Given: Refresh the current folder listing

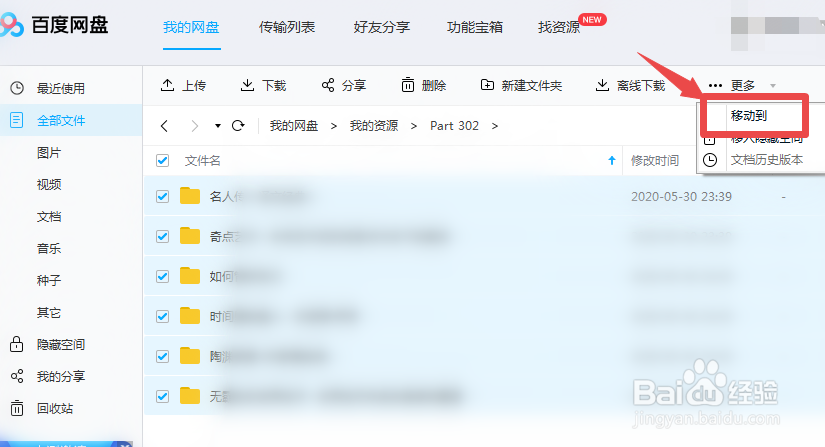Looking at the screenshot, I should [x=238, y=126].
